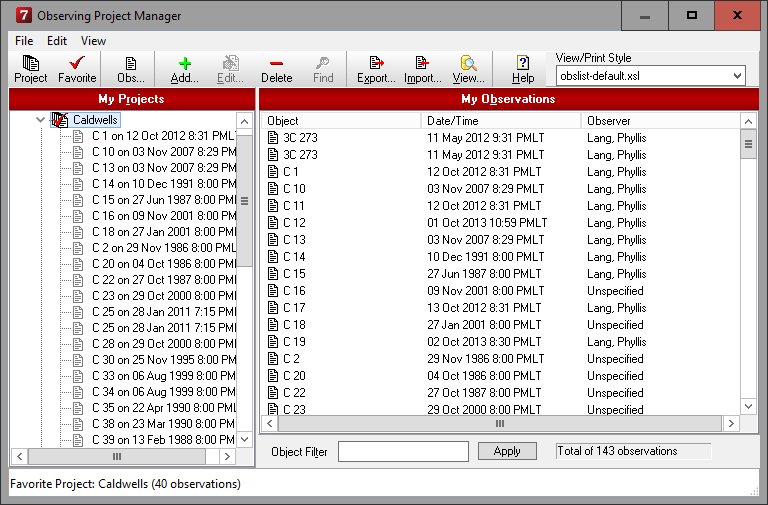The width and height of the screenshot is (768, 505).
Task: Select tree item C 1 on 12 Oct 2012
Action: [164, 136]
